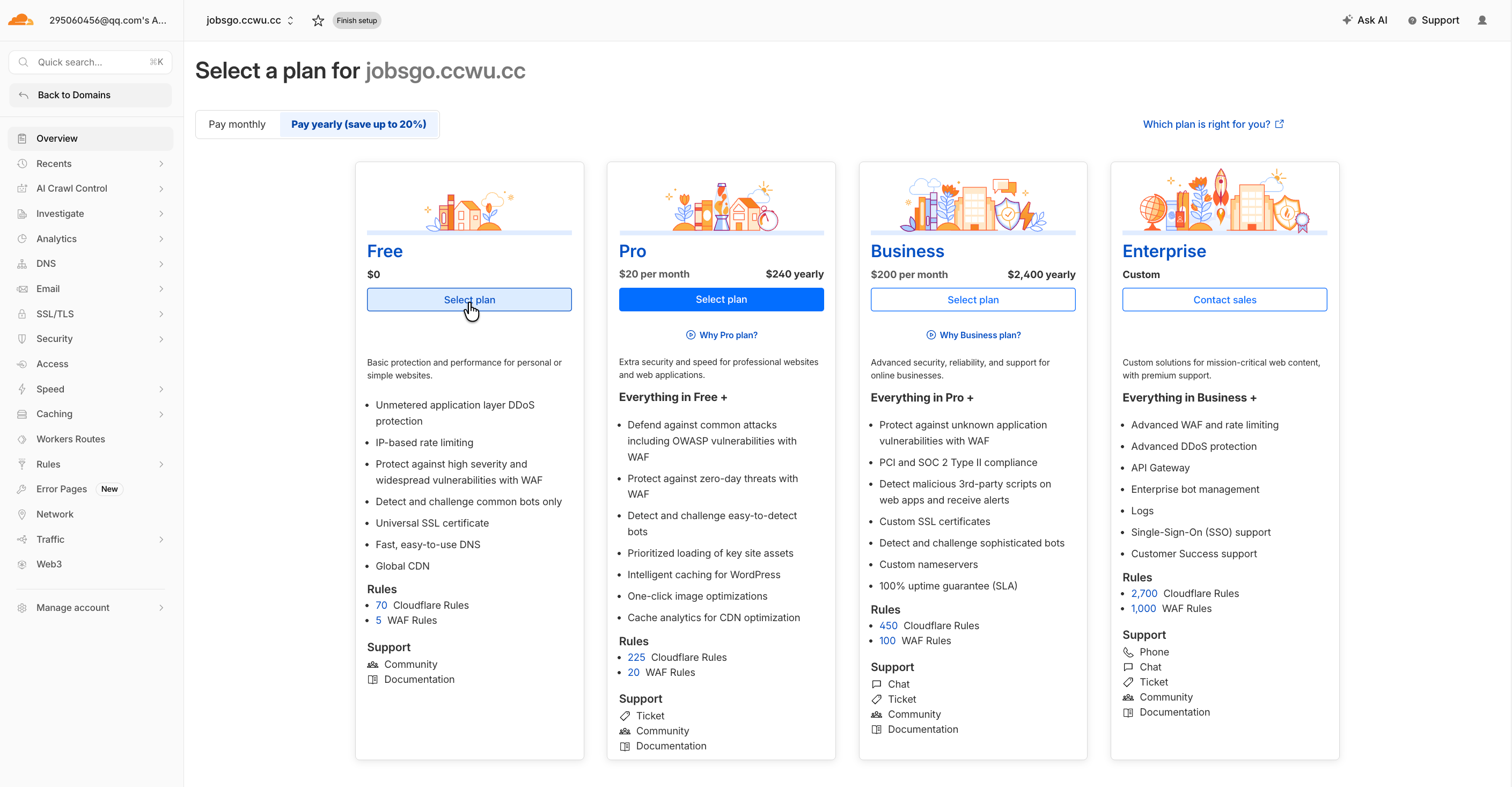The image size is (1512, 787).
Task: Open Which plan is right for you link
Action: click(1213, 125)
